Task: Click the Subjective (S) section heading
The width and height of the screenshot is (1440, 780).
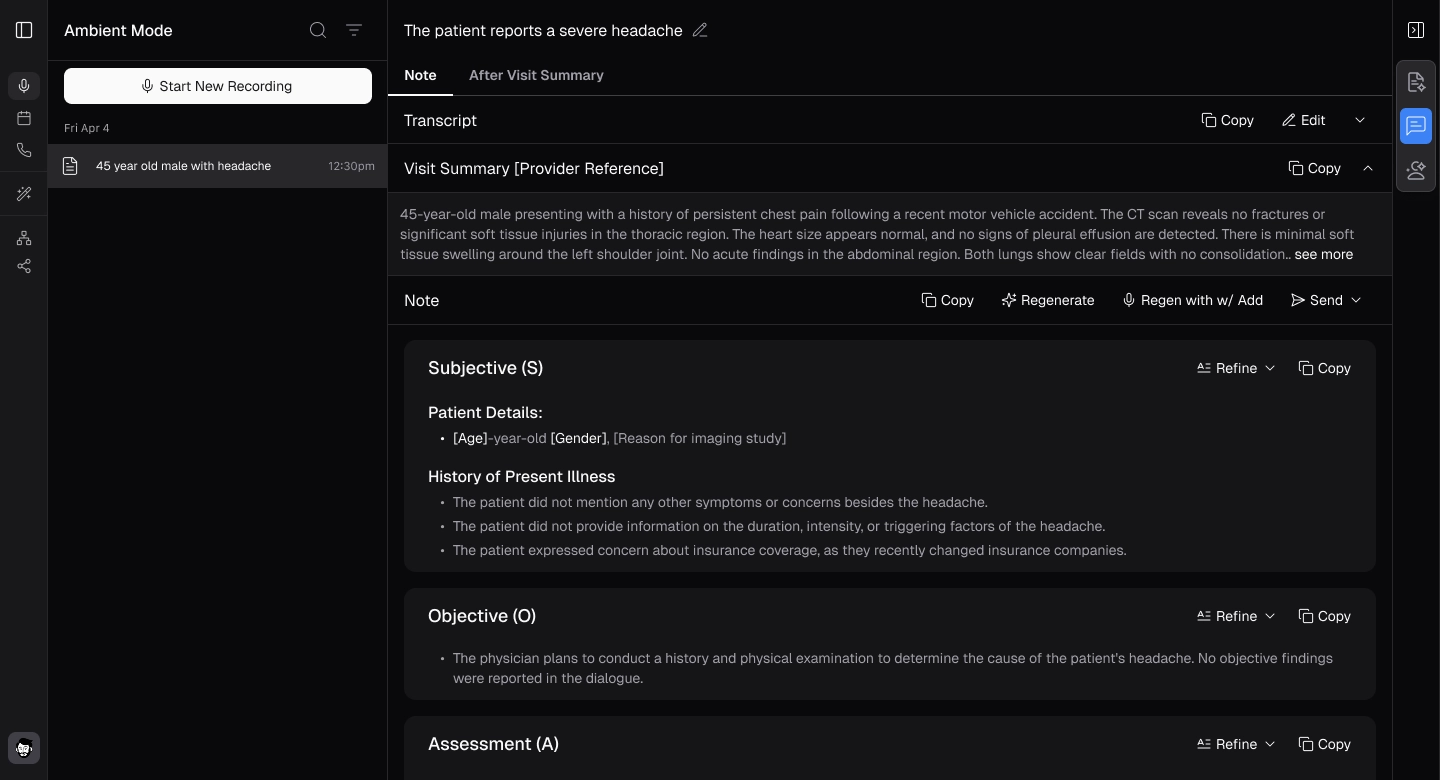Action: (x=485, y=368)
